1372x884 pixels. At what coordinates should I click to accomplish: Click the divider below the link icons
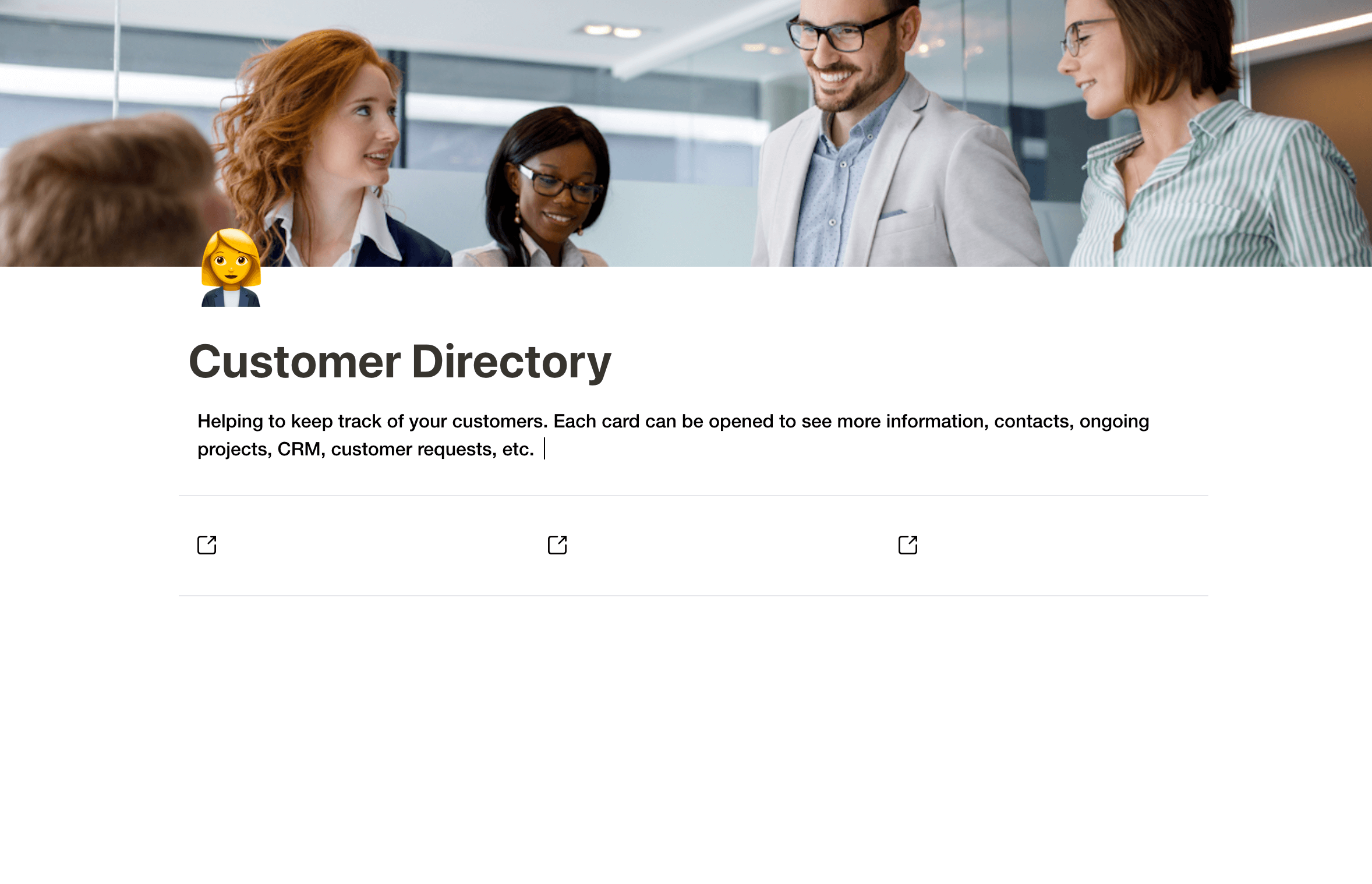coord(693,596)
